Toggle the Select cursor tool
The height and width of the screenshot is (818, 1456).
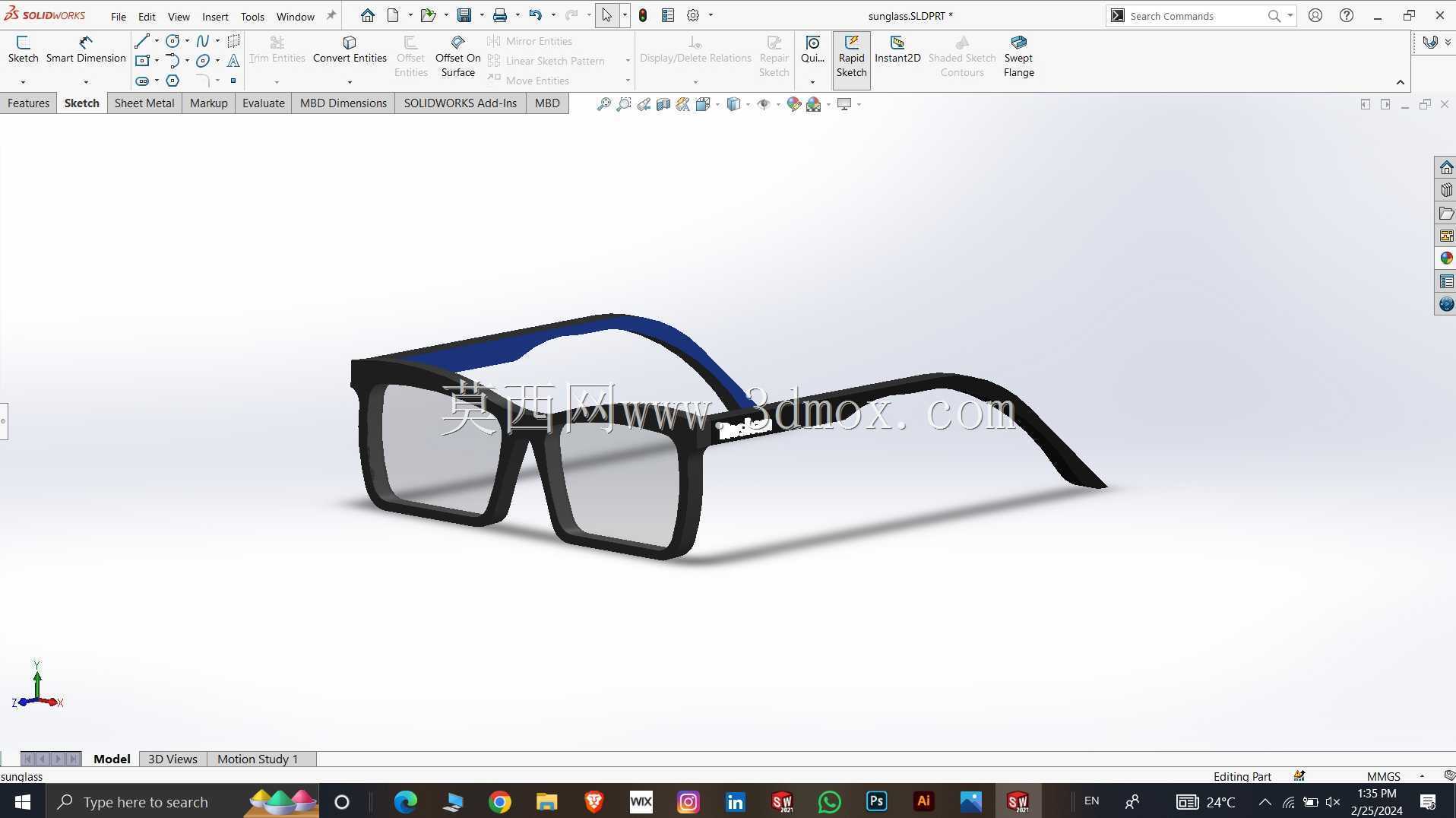click(x=606, y=15)
